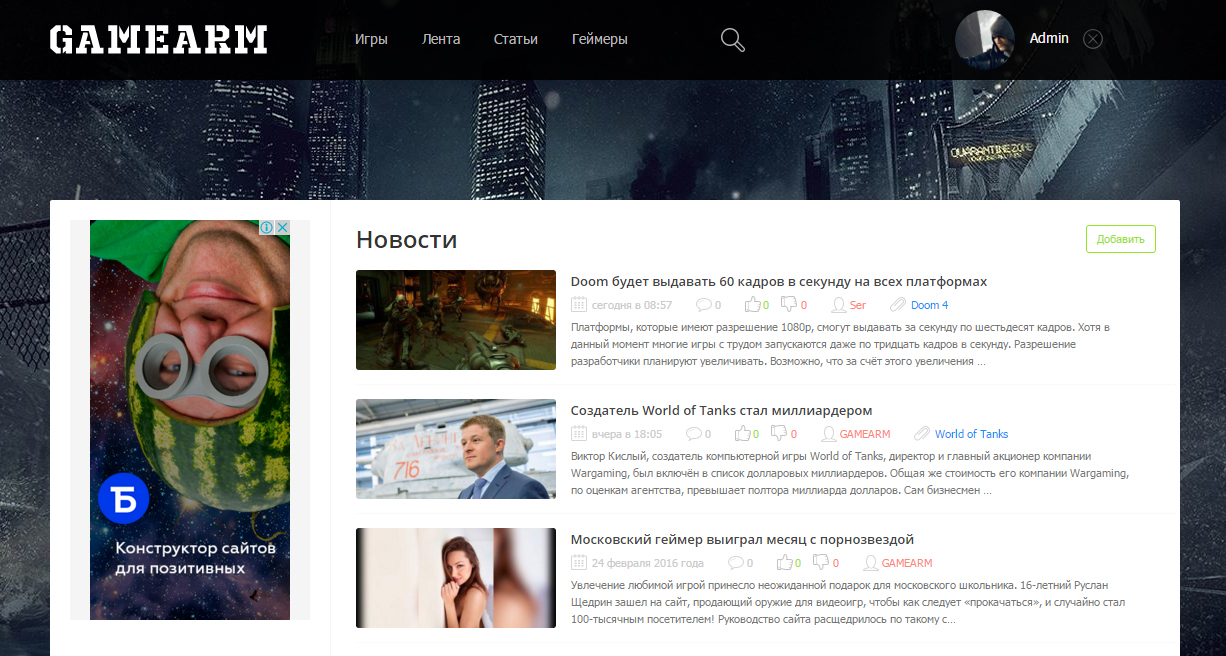Click thumbs-up icon on Doom article

click(752, 305)
